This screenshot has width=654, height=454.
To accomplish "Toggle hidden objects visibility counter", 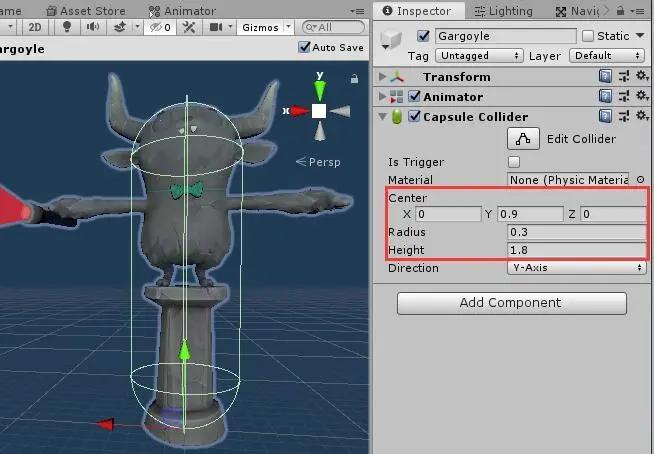I will point(160,28).
